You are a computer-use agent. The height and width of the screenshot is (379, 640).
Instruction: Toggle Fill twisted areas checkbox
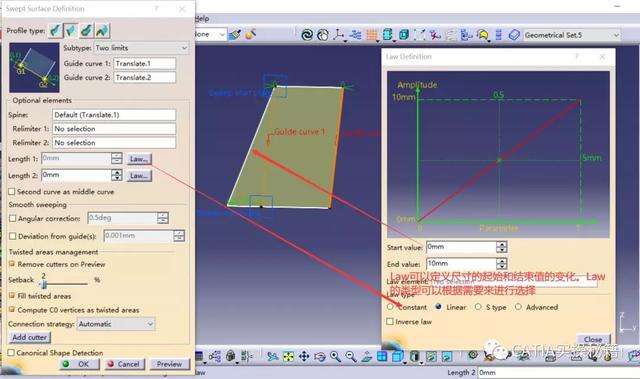(12, 295)
